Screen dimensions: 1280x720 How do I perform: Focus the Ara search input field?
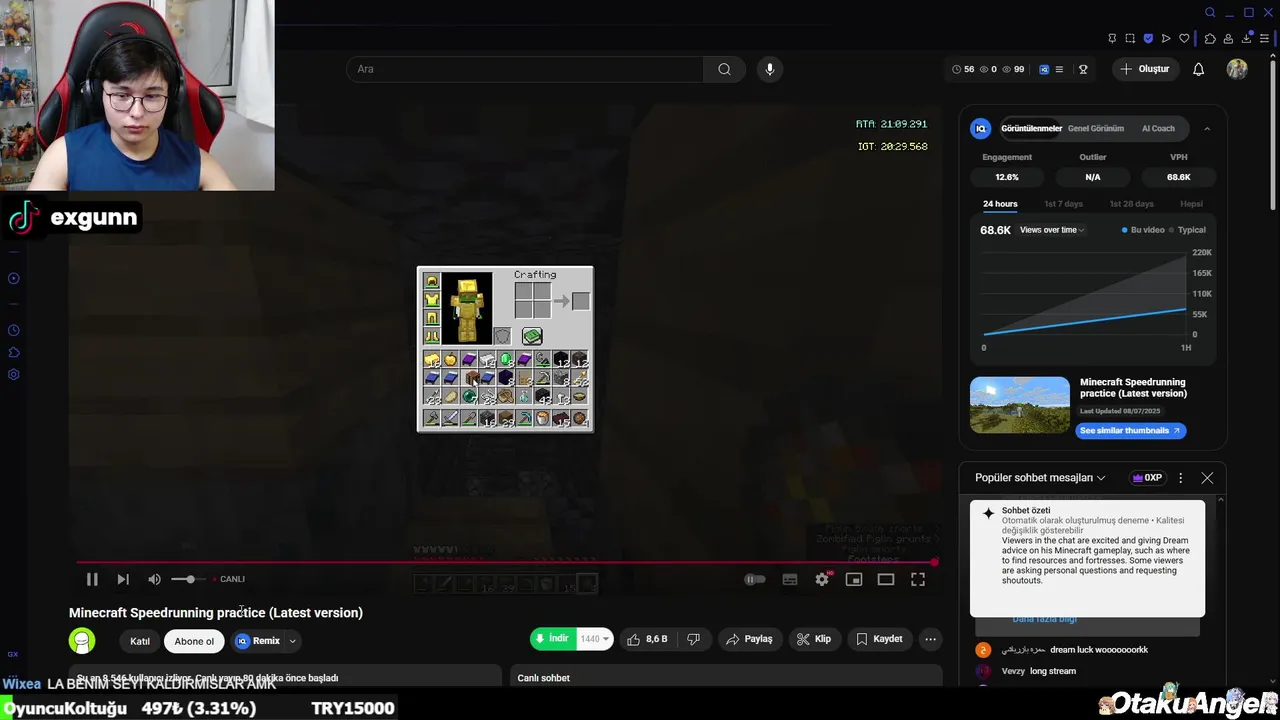point(525,69)
